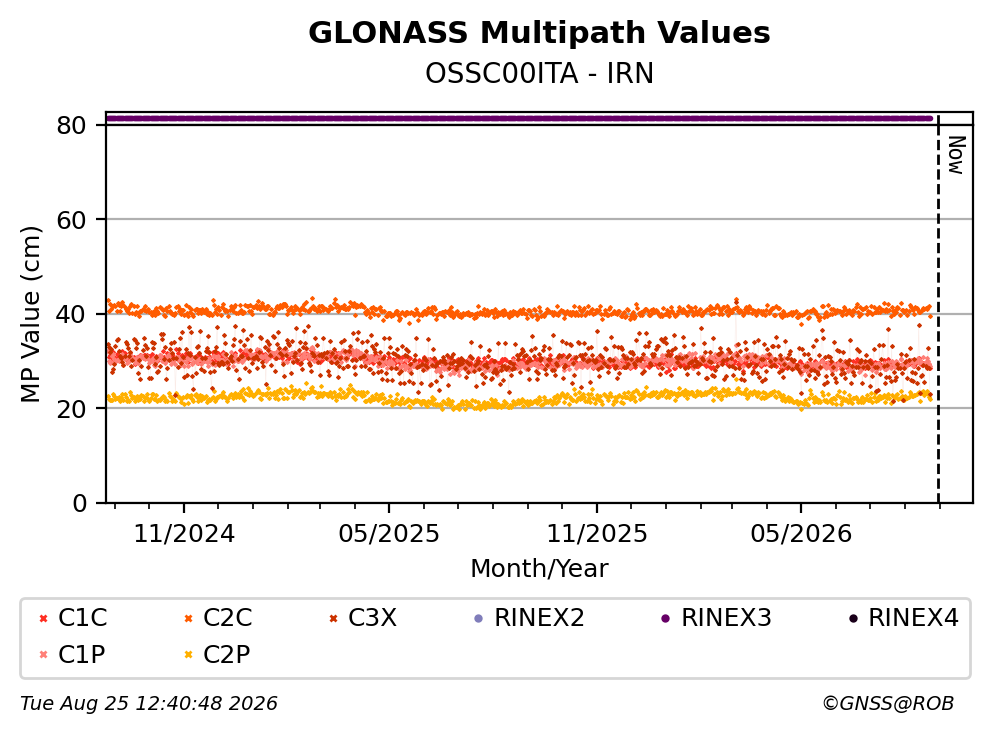
Task: Select the C2C legend label
Action: pyautogui.click(x=227, y=617)
